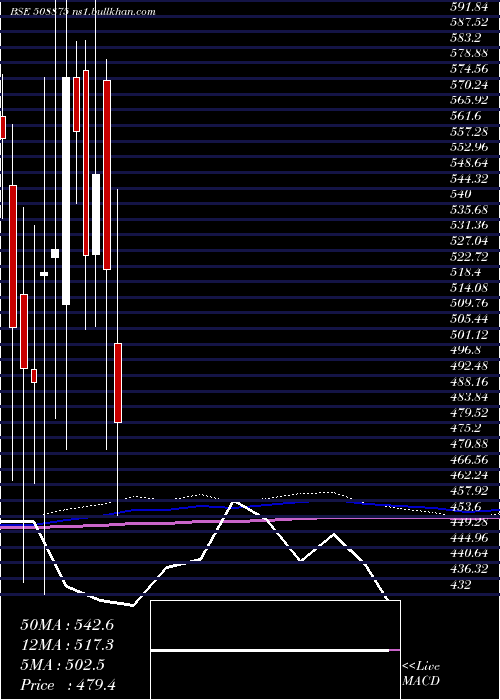The image size is (500, 700).
Task: Click the 440.64 price axis label
Action: click(x=470, y=553)
